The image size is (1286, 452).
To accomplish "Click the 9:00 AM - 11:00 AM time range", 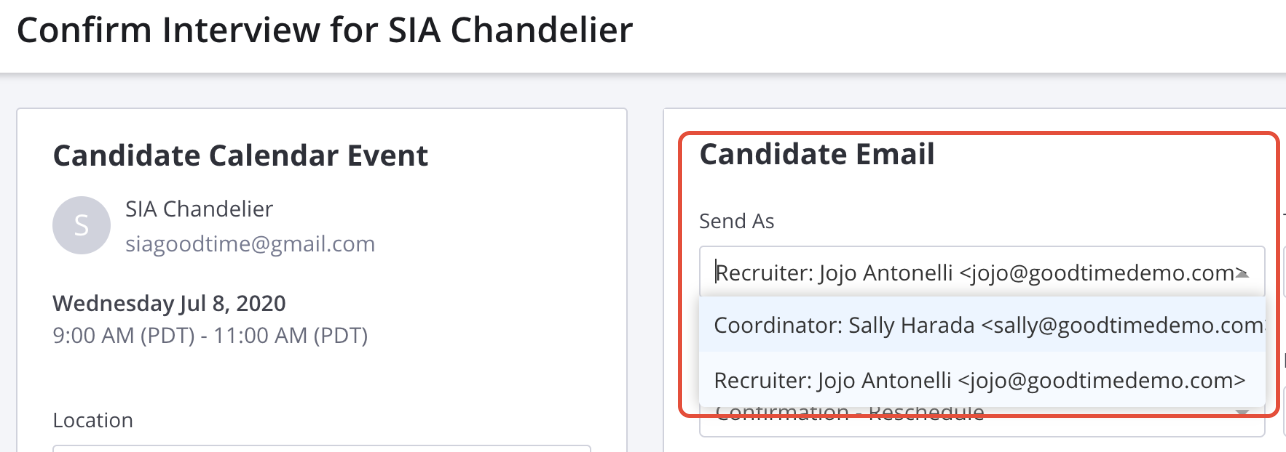I will 210,336.
